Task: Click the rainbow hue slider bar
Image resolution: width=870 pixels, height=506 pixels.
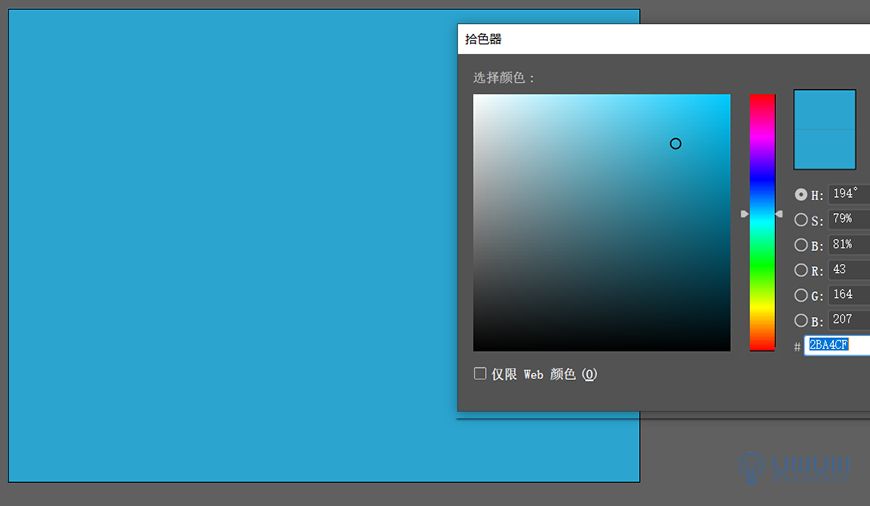Action: (x=762, y=222)
